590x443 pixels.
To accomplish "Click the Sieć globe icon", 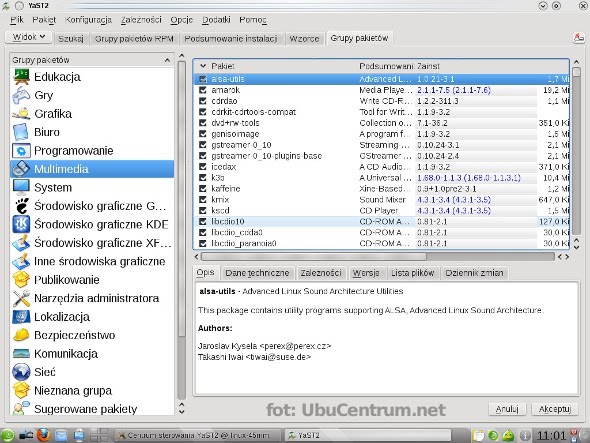I will click(21, 372).
